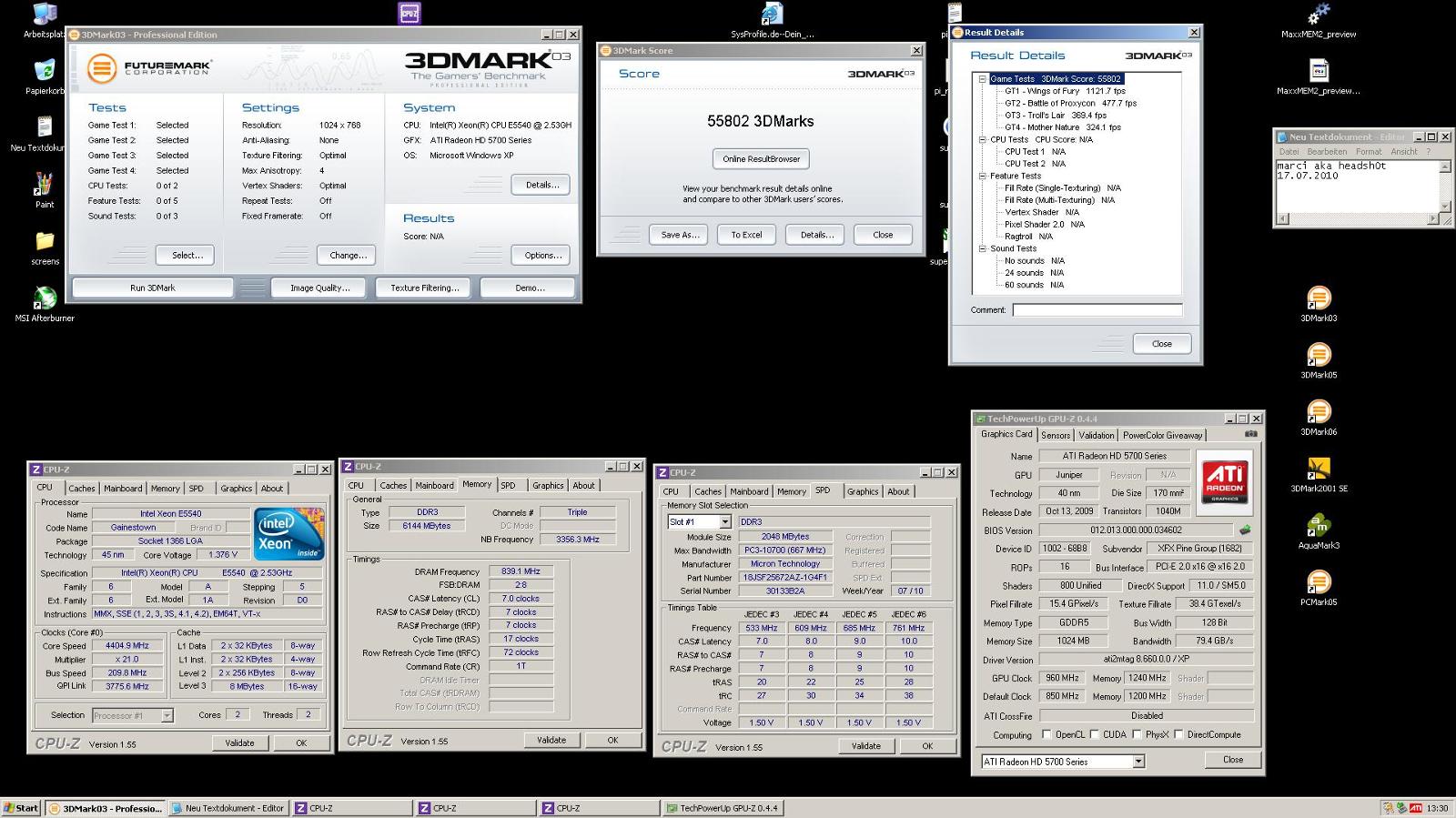Click the Futuremark logo in 3DMark03
This screenshot has width=1456, height=818.
(149, 67)
